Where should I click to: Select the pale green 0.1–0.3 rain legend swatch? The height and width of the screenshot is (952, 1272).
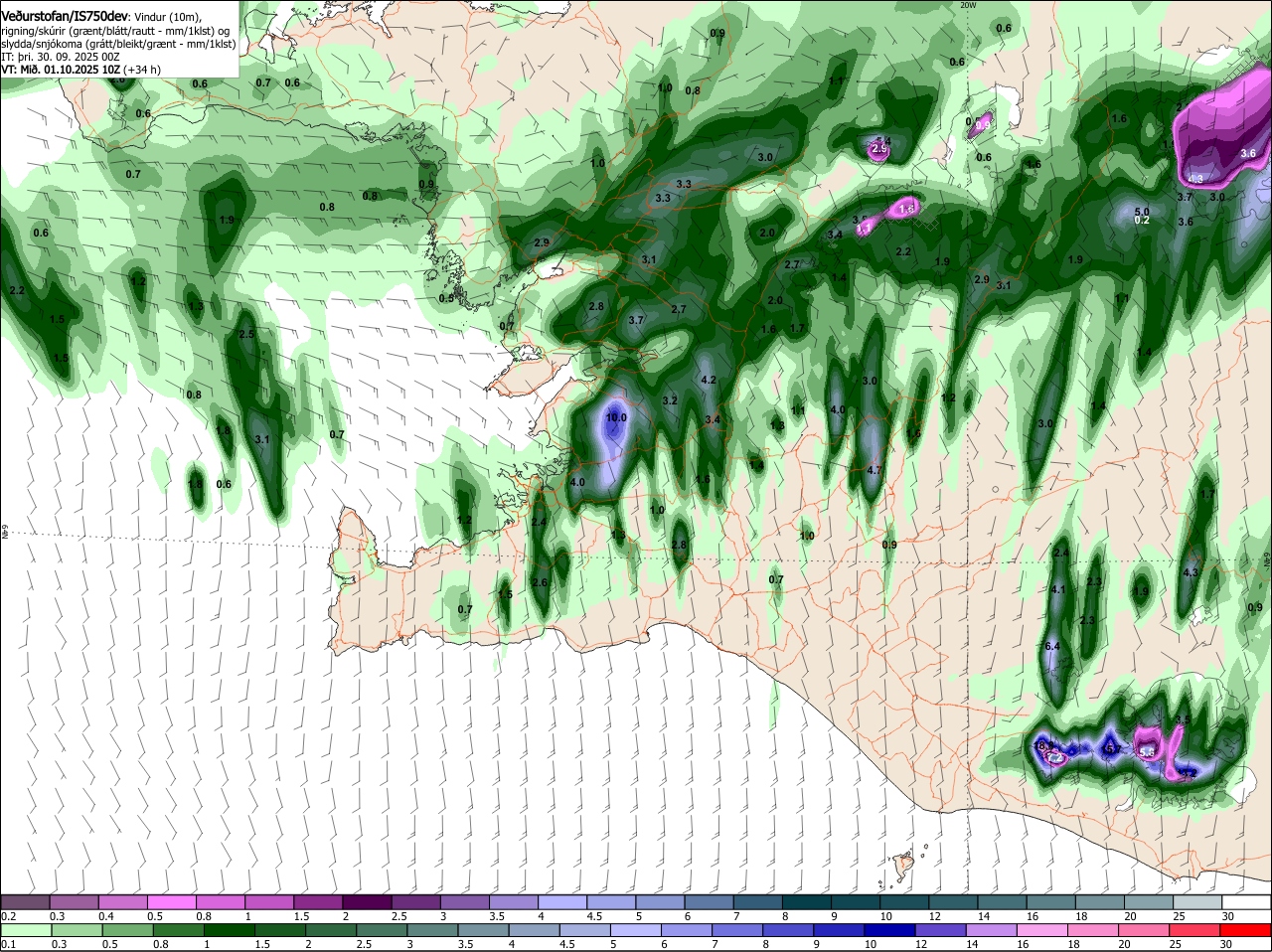27,930
